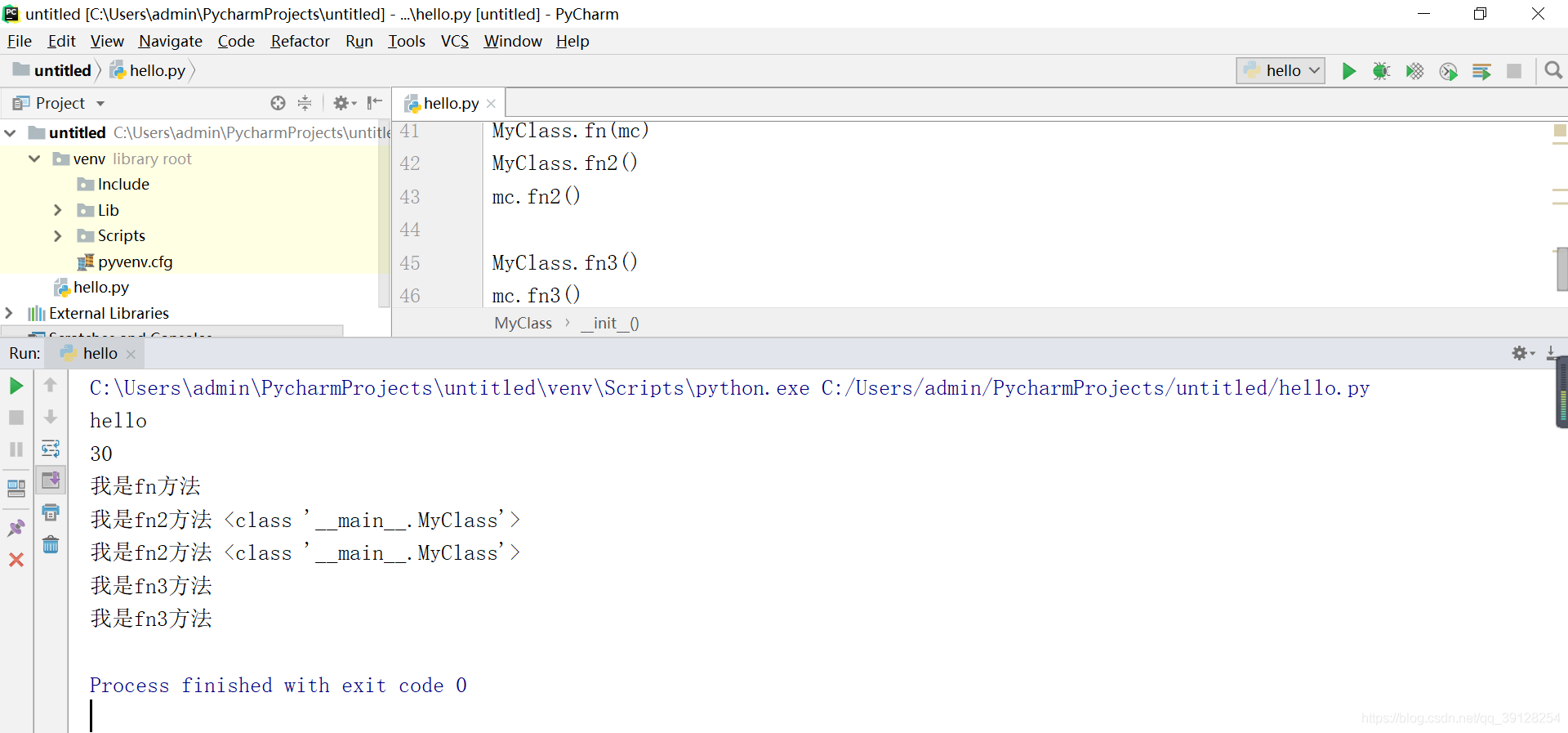Select pyvenv.cfg in the project tree
The height and width of the screenshot is (733, 1568).
point(135,261)
